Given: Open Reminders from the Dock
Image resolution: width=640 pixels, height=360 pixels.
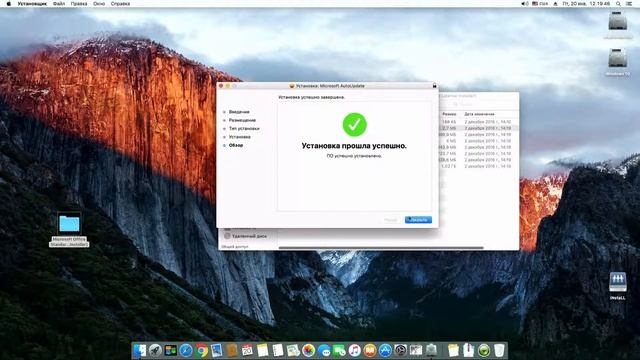Looking at the screenshot, I should pyautogui.click(x=278, y=350).
